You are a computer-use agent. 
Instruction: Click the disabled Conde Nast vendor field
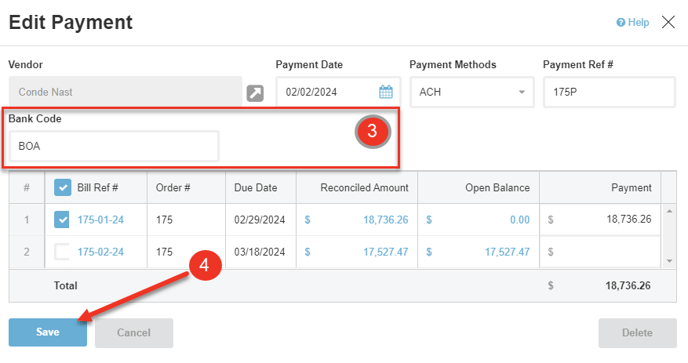pyautogui.click(x=125, y=91)
